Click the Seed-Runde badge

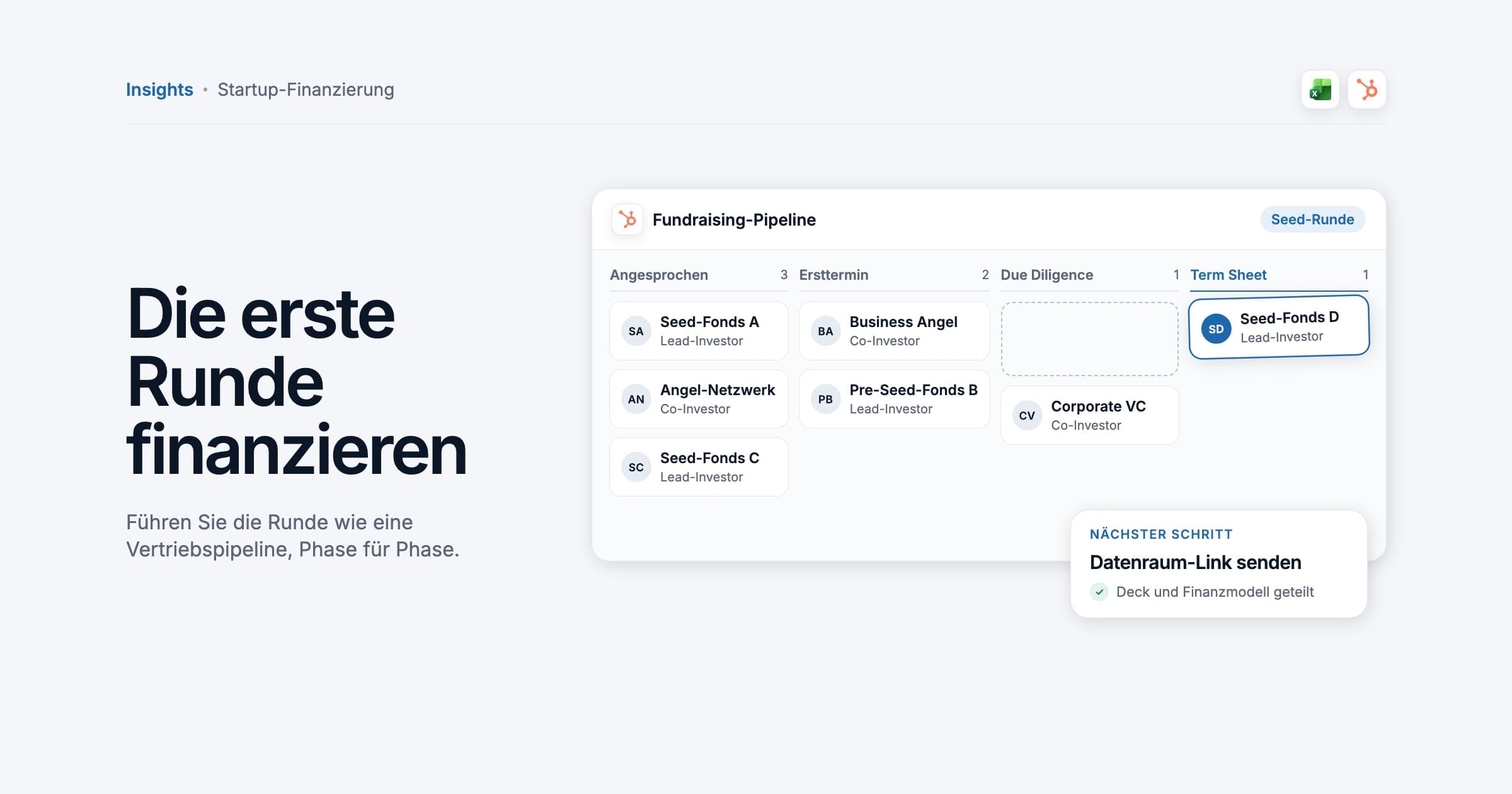1312,219
